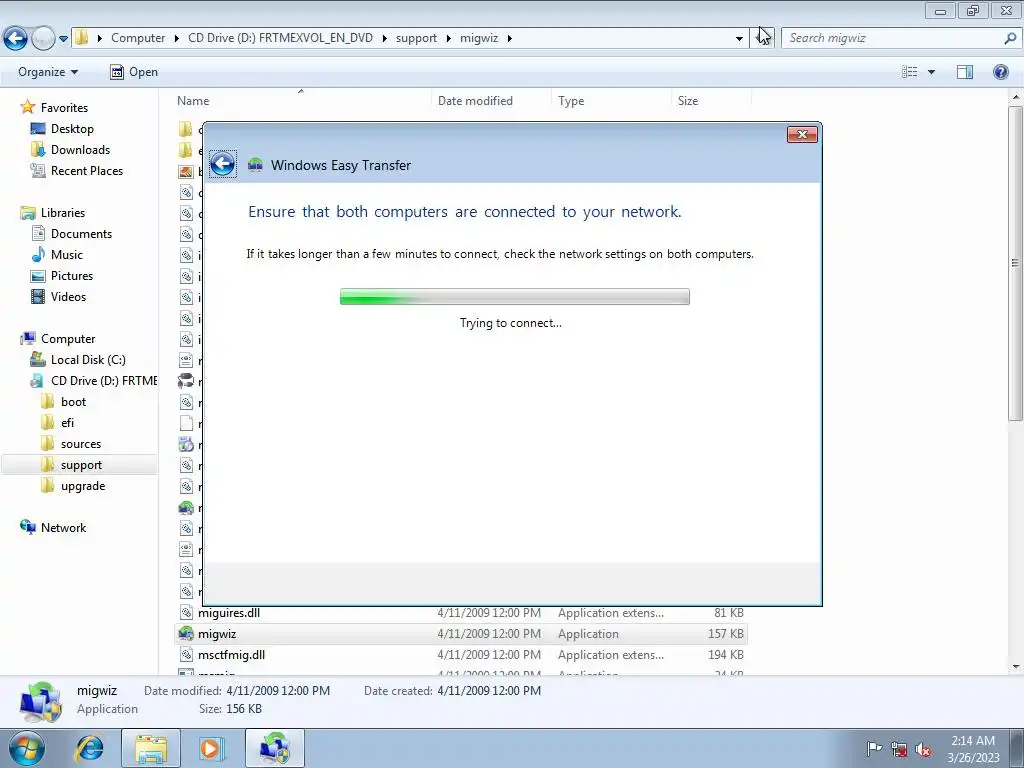Launch Internet Explorer from taskbar

90,748
